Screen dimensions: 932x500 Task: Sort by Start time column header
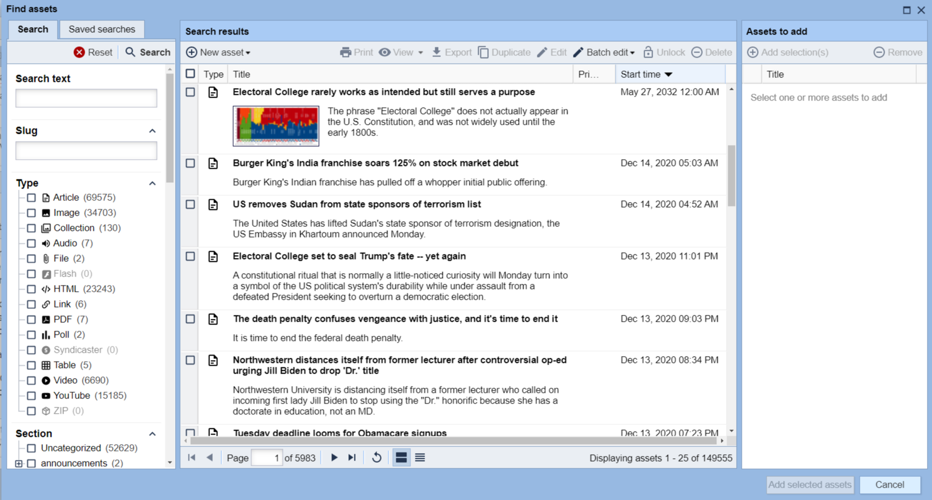coord(646,74)
